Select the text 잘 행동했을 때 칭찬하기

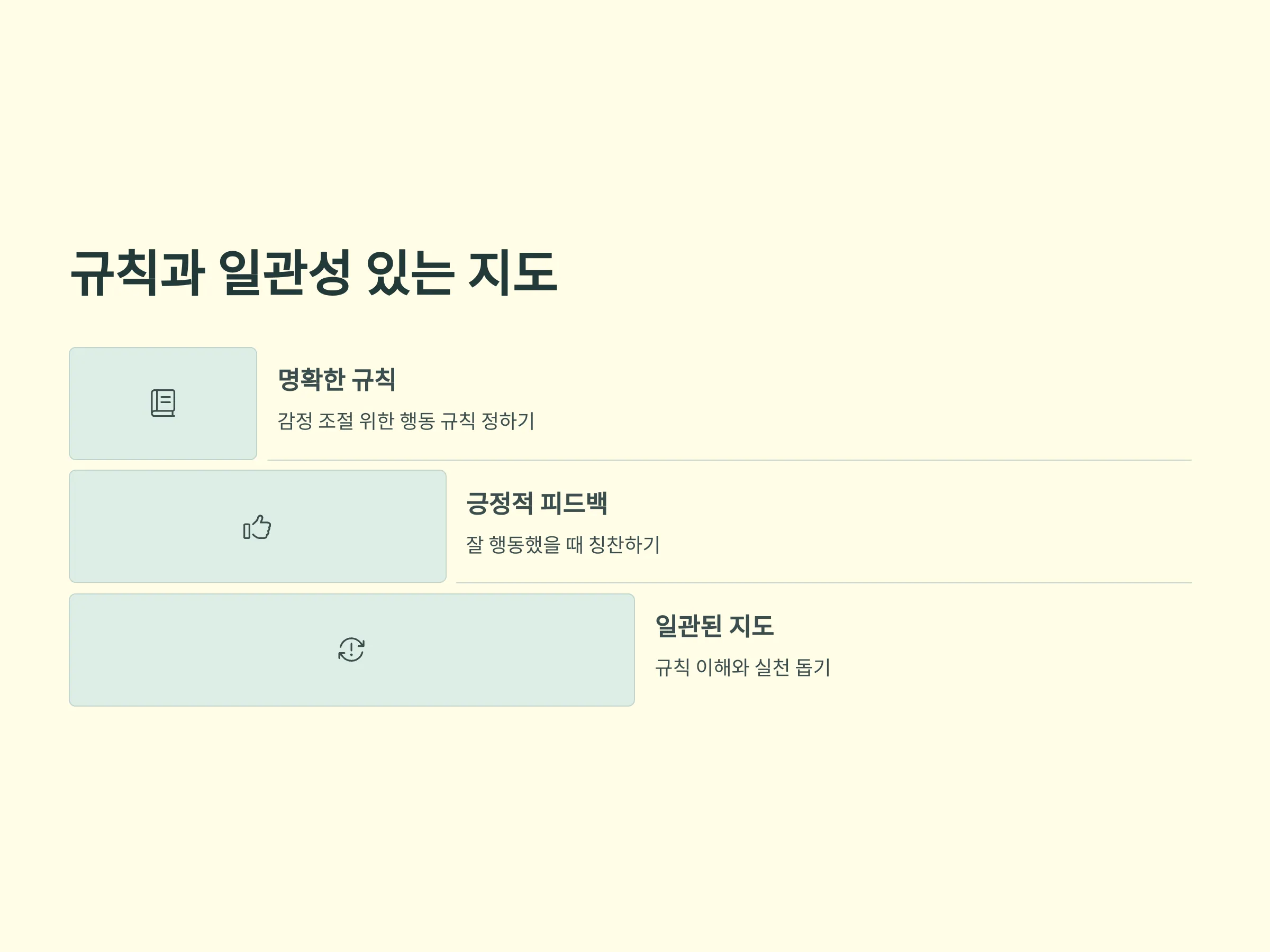(x=563, y=544)
